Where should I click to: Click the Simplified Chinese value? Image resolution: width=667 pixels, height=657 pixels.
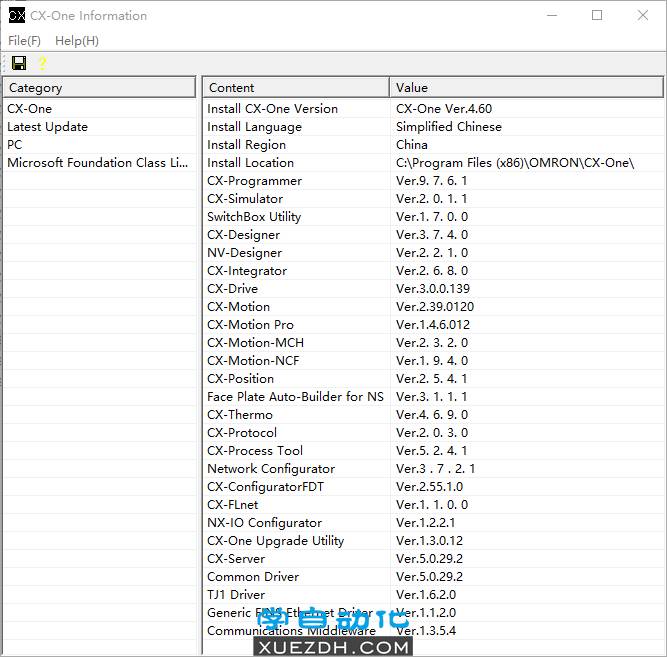click(x=449, y=127)
